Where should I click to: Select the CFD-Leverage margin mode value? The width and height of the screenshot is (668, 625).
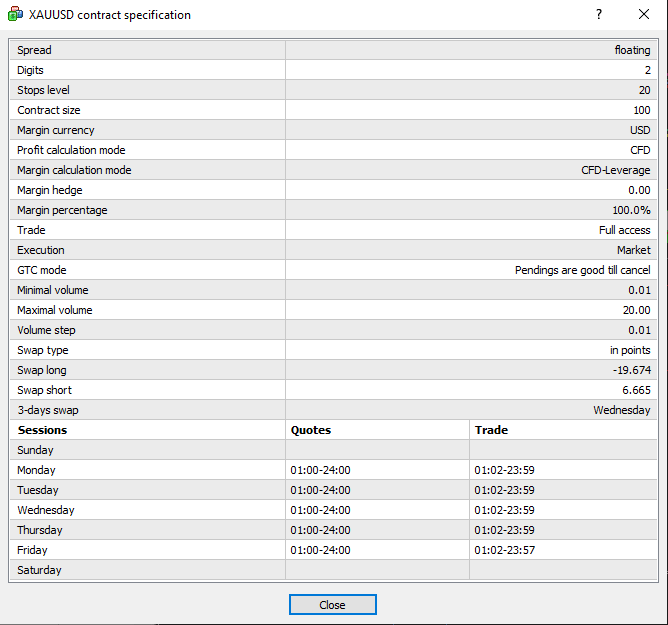pos(615,170)
